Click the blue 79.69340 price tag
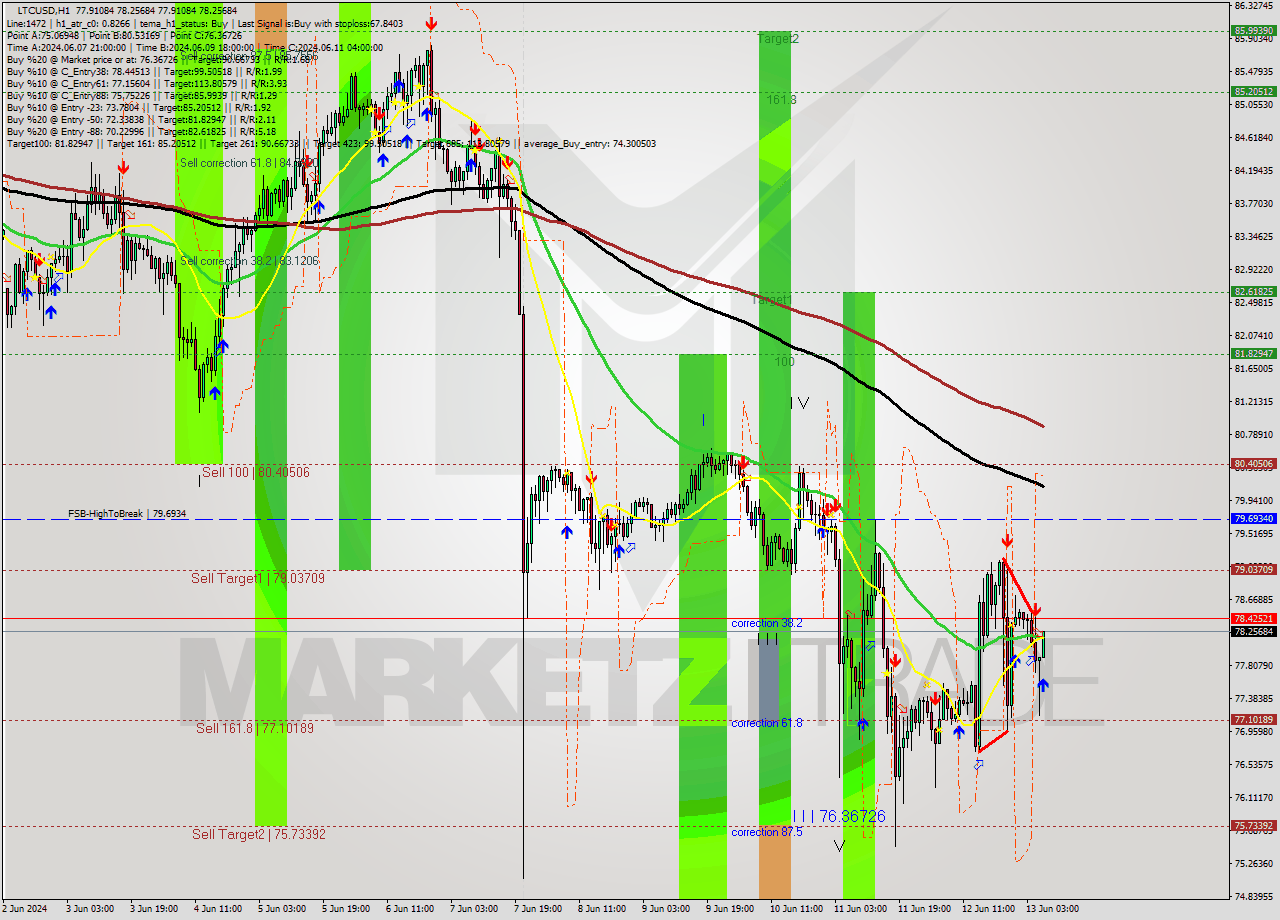Screen dimensions: 1280x920 point(1253,519)
